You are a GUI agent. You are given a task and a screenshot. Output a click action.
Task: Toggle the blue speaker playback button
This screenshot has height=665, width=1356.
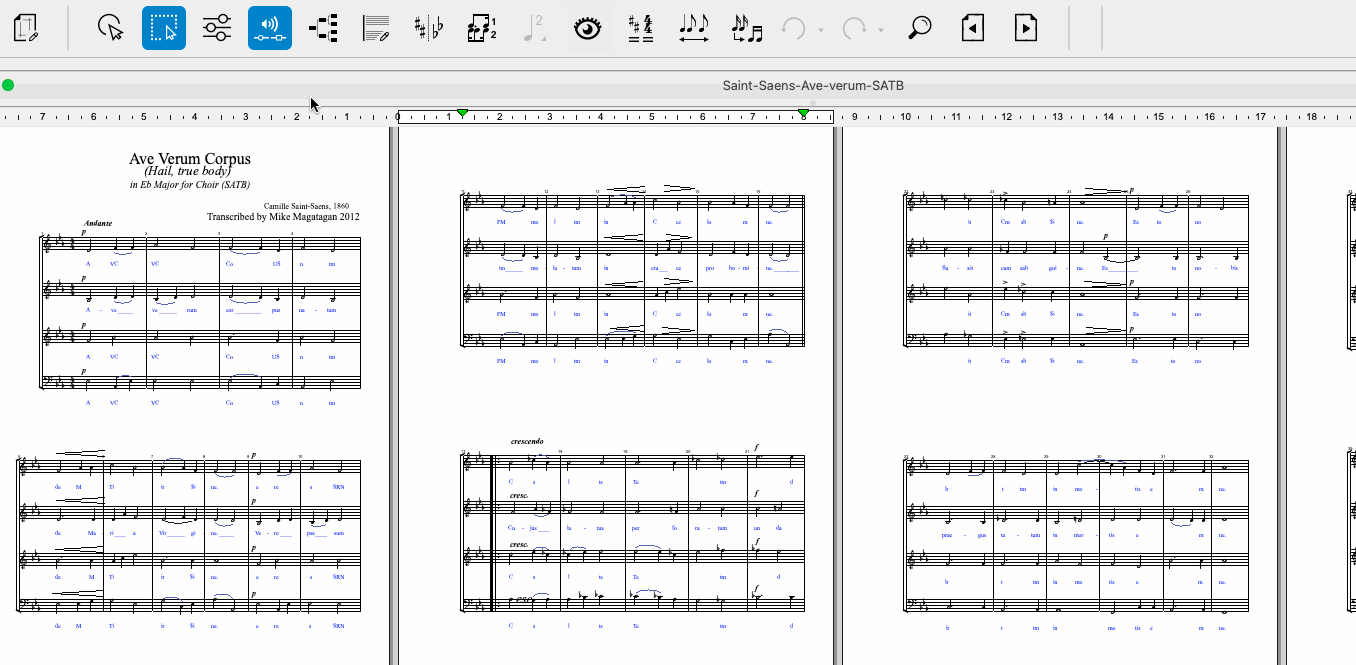click(x=270, y=28)
